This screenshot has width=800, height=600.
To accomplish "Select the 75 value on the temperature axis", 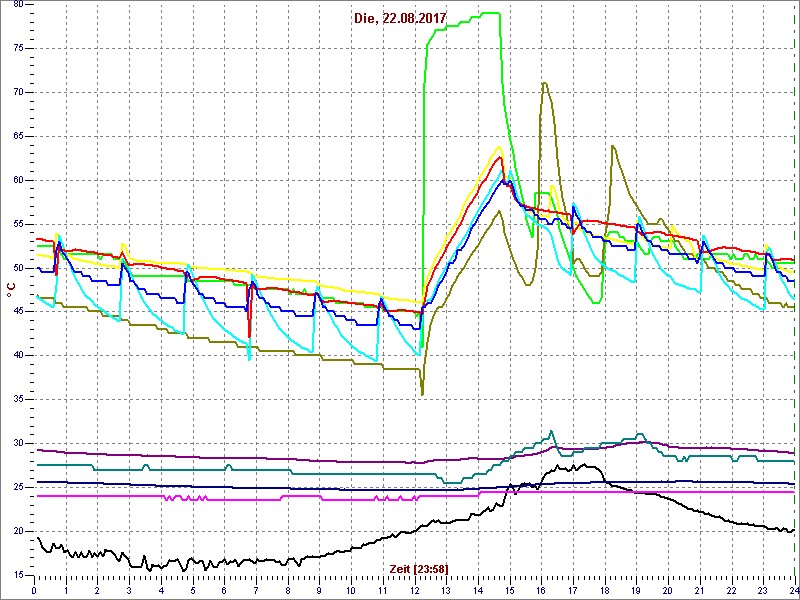I will point(18,48).
